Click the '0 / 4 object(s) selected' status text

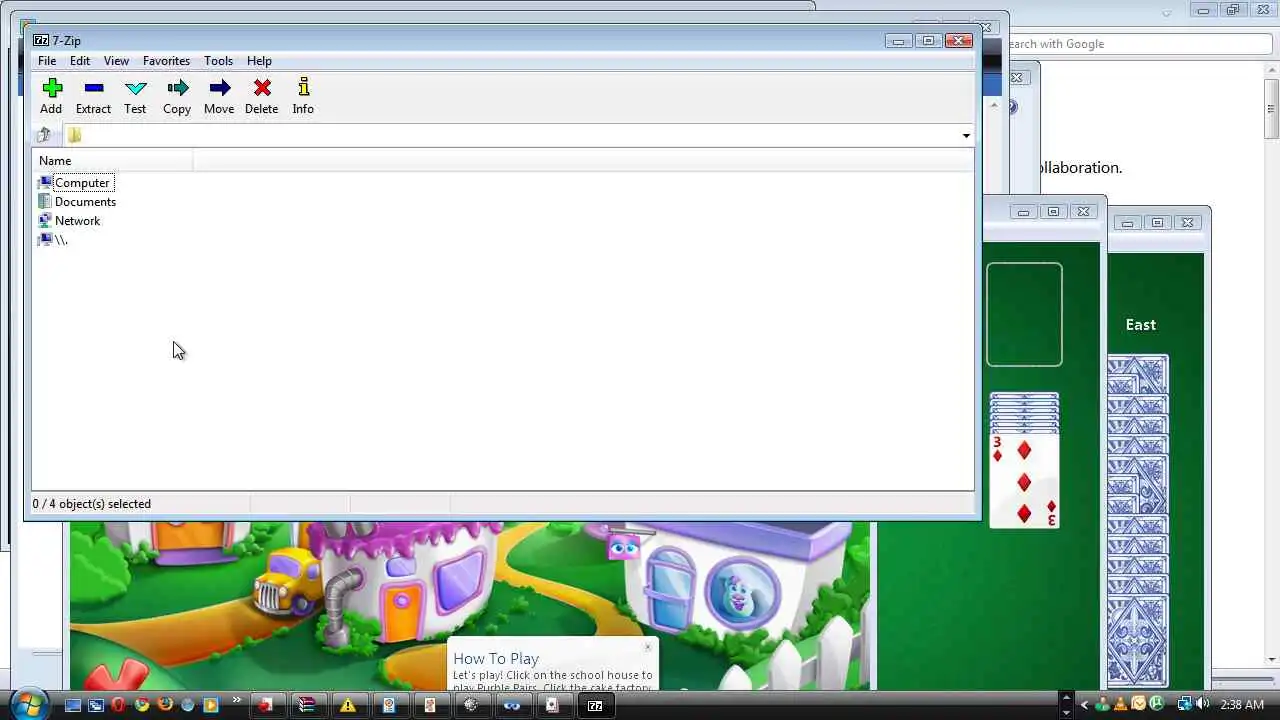point(92,504)
